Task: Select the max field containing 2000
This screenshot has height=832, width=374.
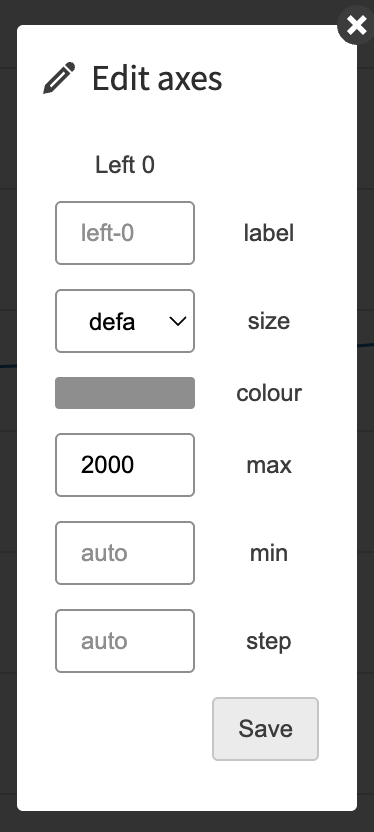Action: (125, 465)
